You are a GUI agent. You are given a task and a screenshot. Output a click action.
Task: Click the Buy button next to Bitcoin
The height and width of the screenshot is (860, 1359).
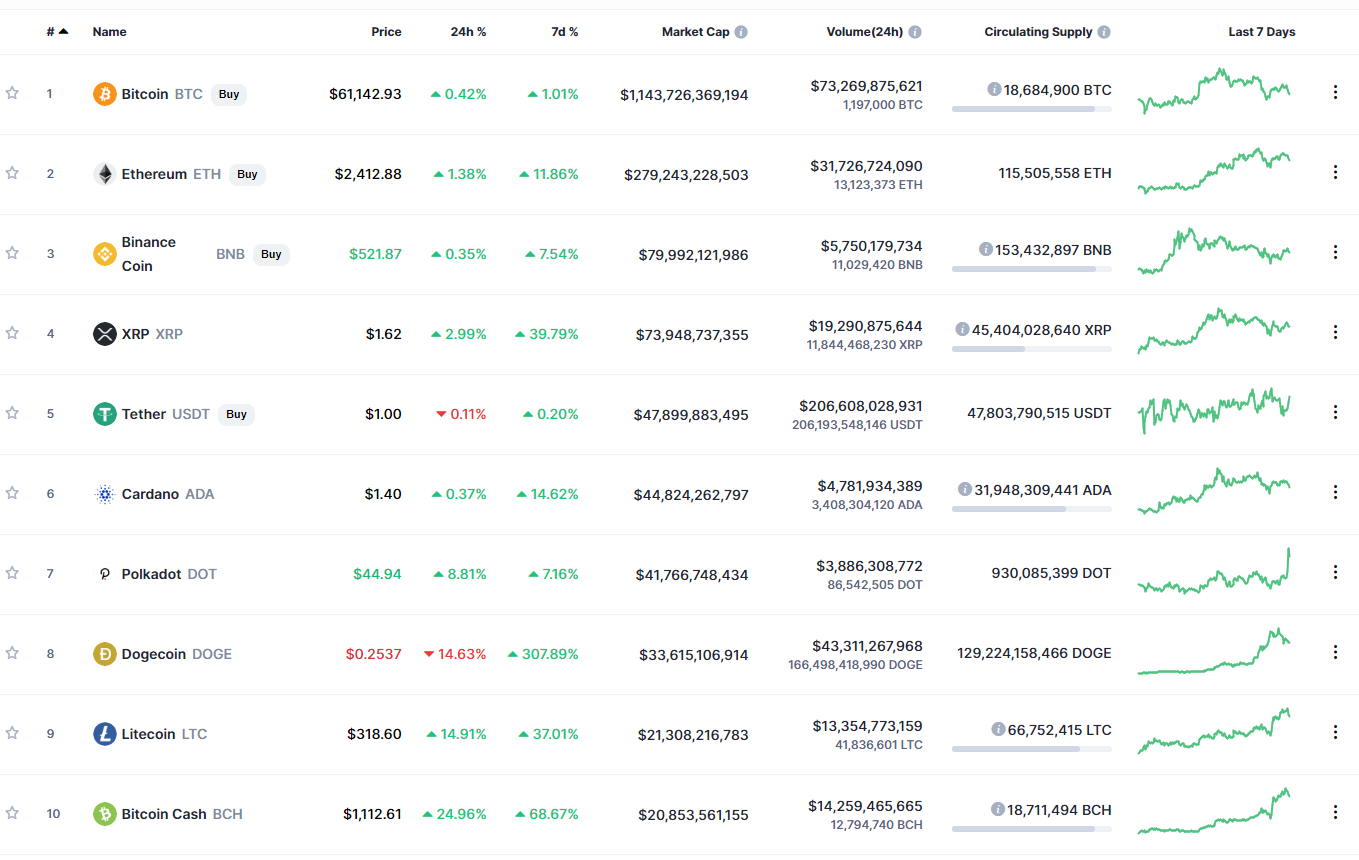(229, 94)
